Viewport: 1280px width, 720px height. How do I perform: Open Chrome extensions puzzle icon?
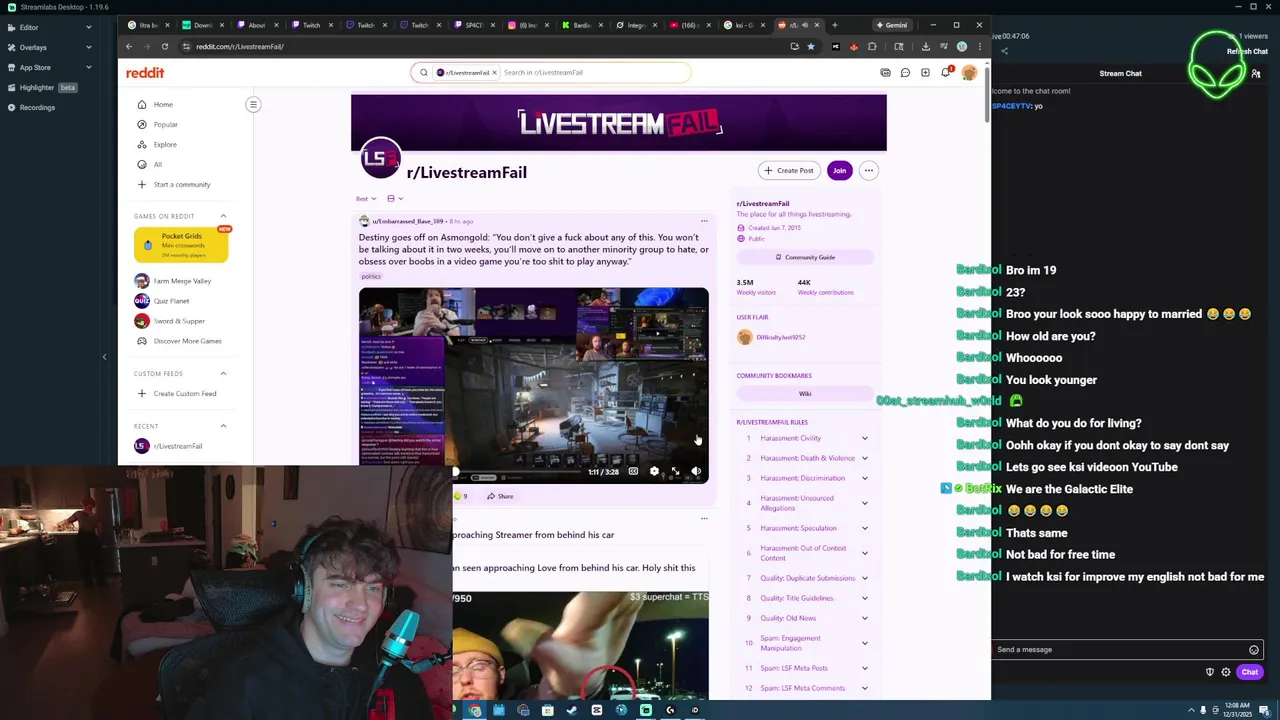(872, 46)
